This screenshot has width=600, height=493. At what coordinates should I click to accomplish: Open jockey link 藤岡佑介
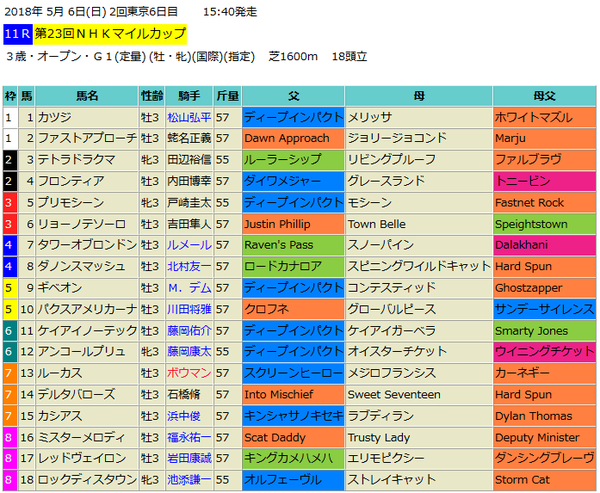click(189, 331)
